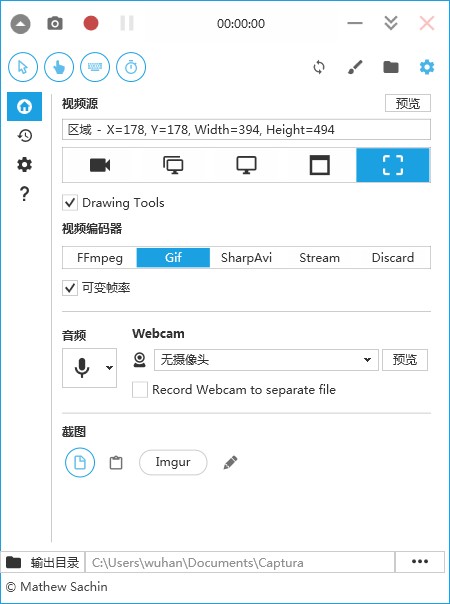Open the help question-mark sidebar tab
The width and height of the screenshot is (450, 604).
24,194
